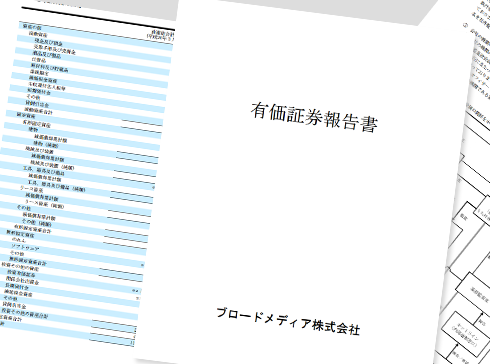Select the 流動資産合計 row
The width and height of the screenshot is (490, 364).
click(38, 110)
